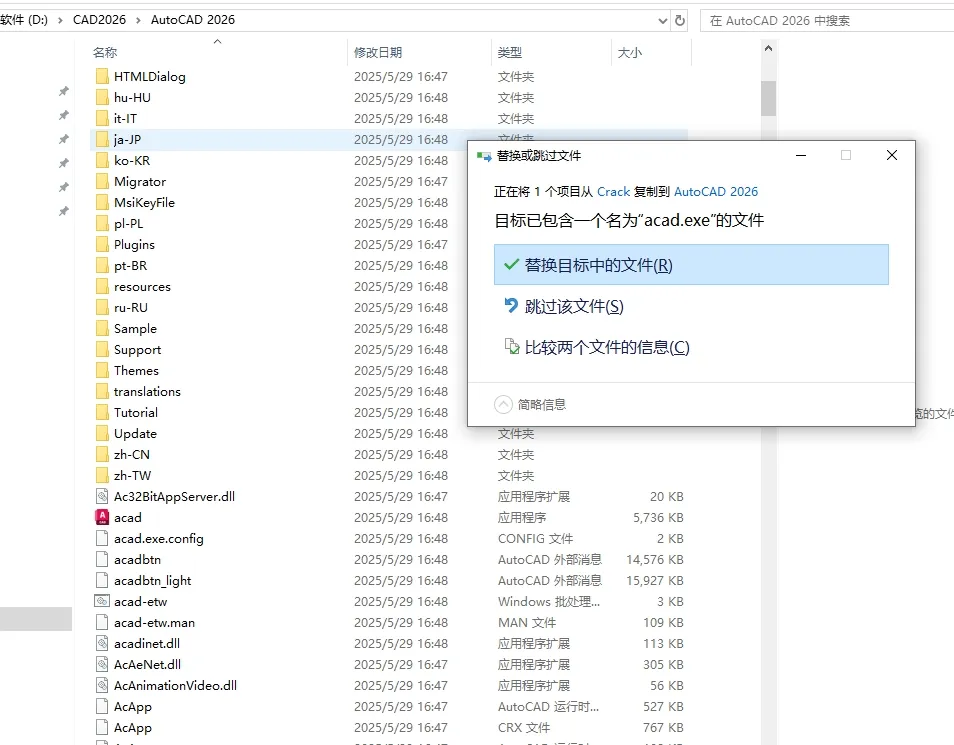Image resolution: width=954 pixels, height=745 pixels.
Task: Click the replace-or-skip dialog title icon
Action: coord(484,156)
